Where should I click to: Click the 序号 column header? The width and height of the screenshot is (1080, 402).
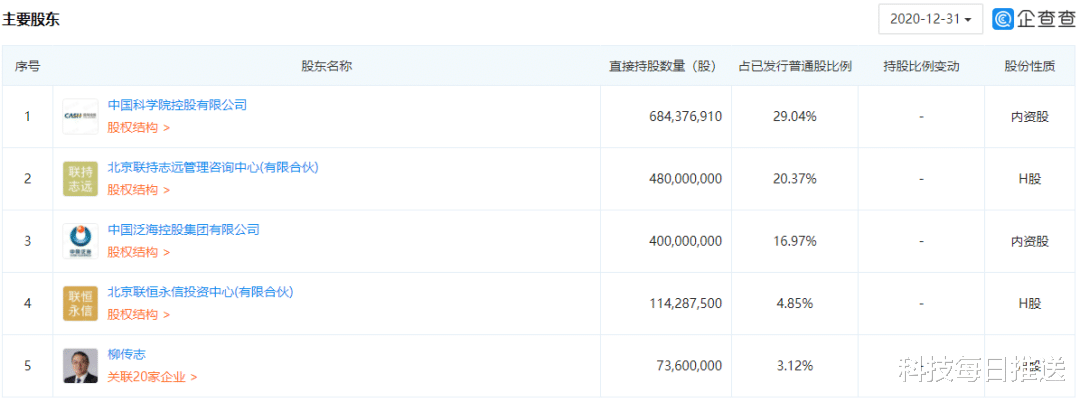tap(28, 67)
